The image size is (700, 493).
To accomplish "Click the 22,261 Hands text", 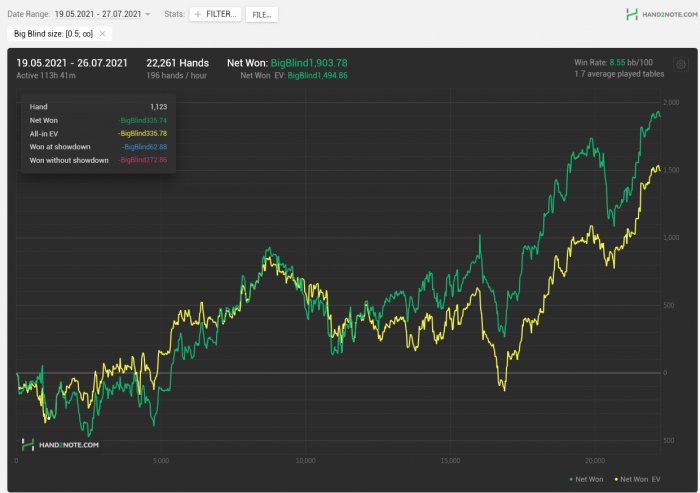I will tap(178, 63).
